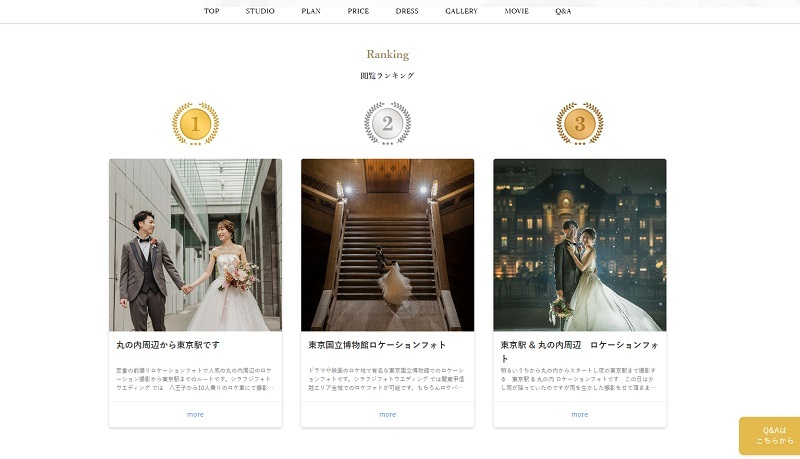This screenshot has height=459, width=800.
Task: Open the museum staircase wedding photo
Action: [x=388, y=245]
